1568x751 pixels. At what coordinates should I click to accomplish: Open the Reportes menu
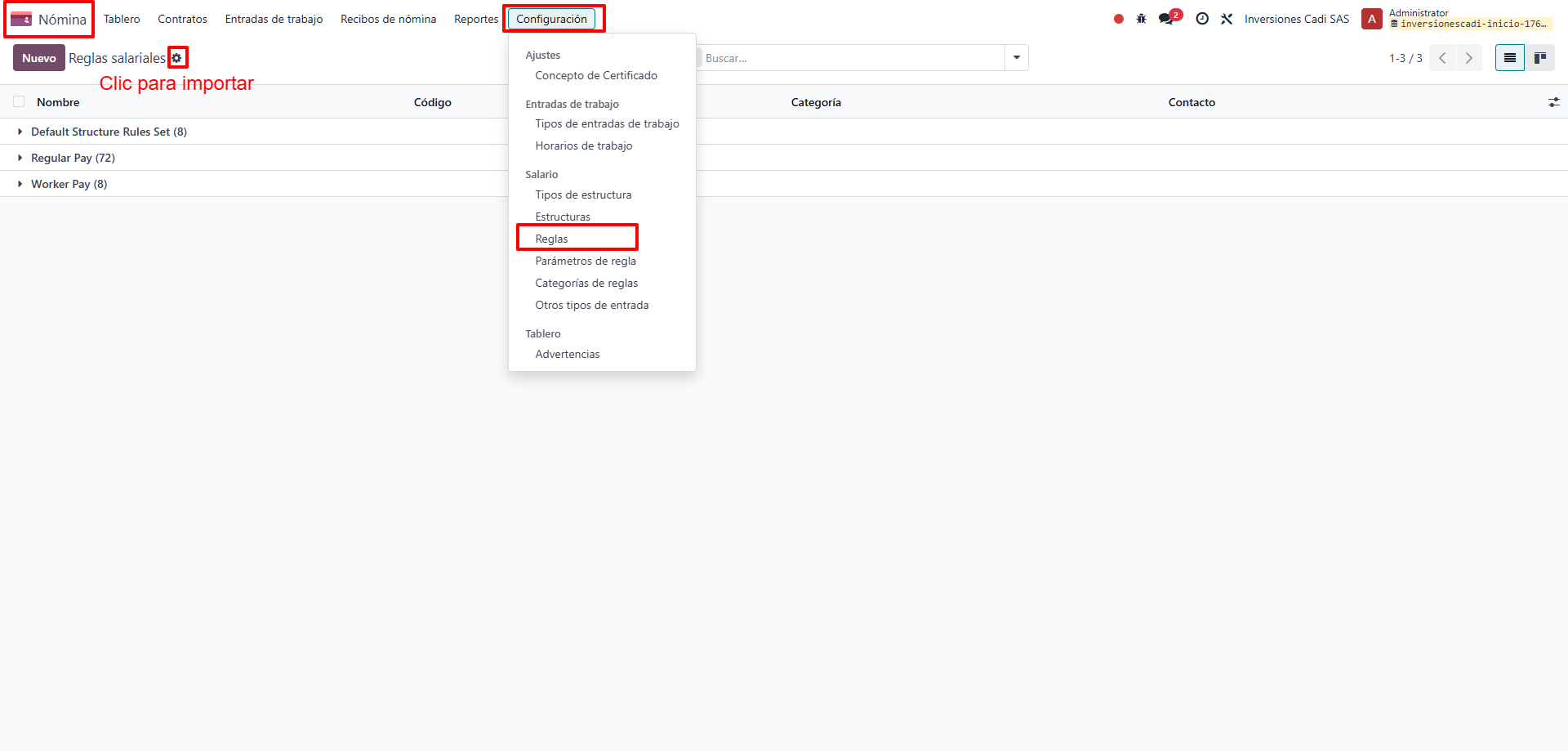coord(476,19)
